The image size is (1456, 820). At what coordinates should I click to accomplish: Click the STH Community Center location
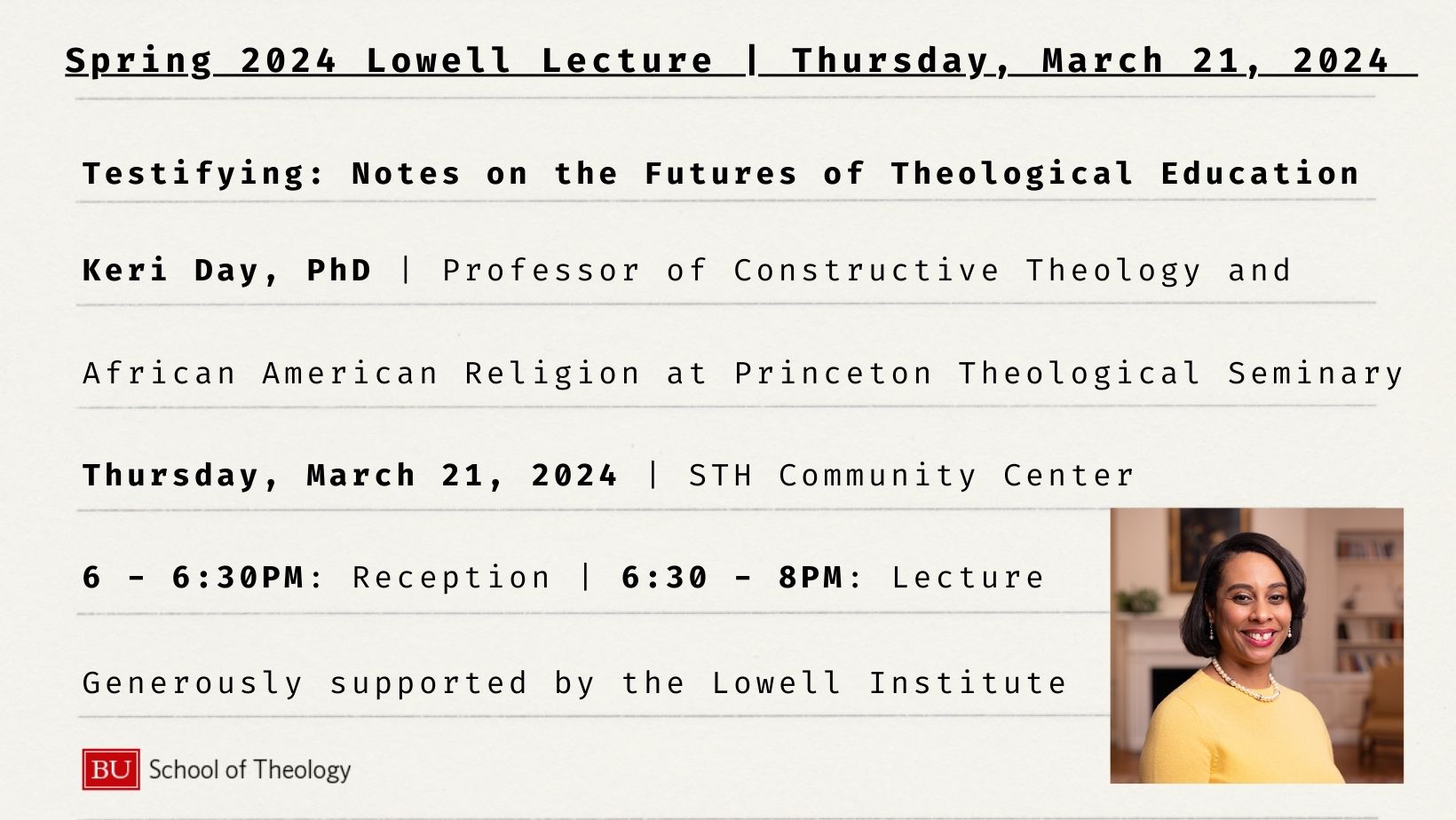pos(912,476)
